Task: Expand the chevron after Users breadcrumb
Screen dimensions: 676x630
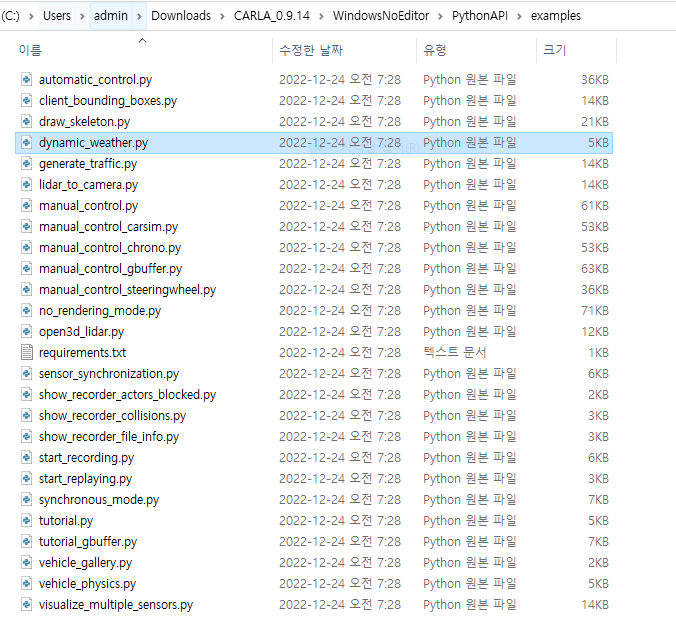Action: [x=82, y=16]
